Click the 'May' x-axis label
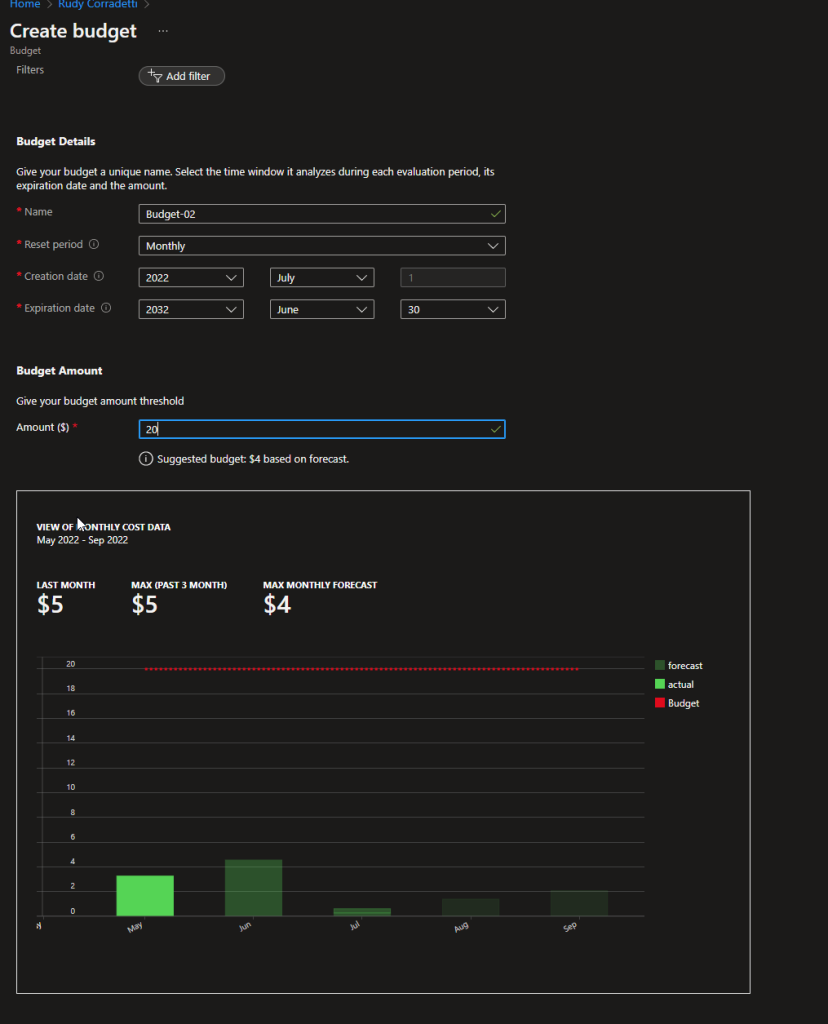828x1024 pixels. [x=135, y=927]
